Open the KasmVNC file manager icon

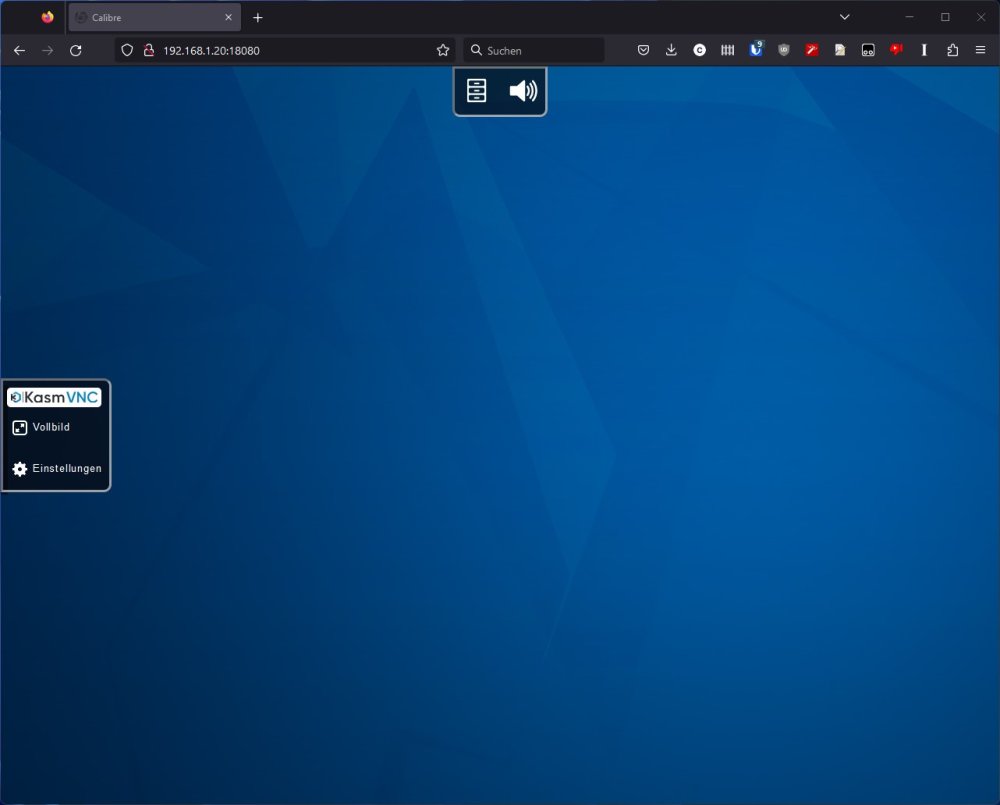[476, 91]
